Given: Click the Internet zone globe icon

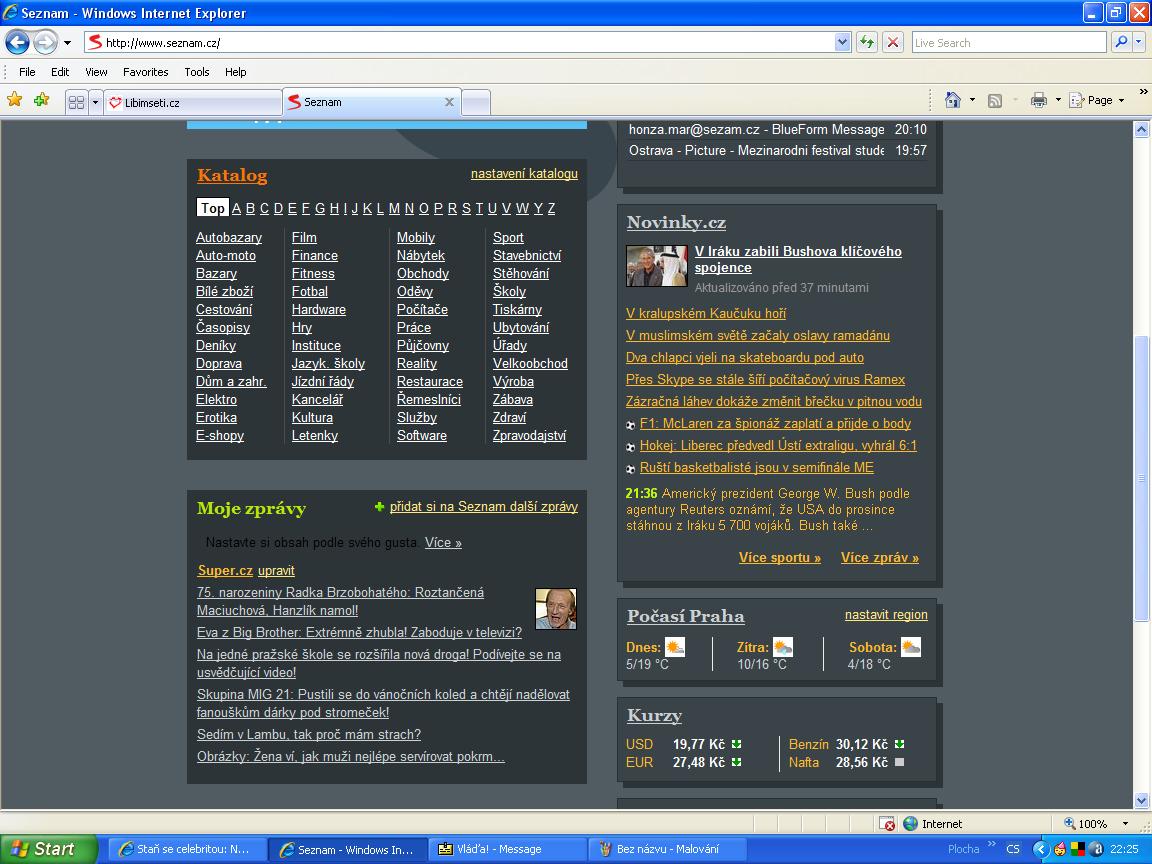Looking at the screenshot, I should 910,824.
